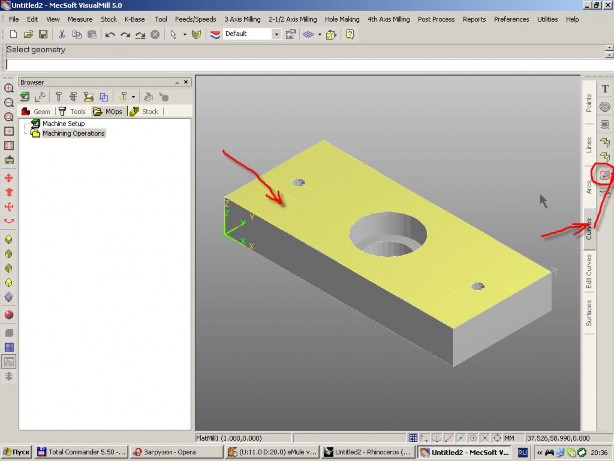This screenshot has height=461, width=614.
Task: Switch to the Geom browser tab
Action: pos(36,112)
